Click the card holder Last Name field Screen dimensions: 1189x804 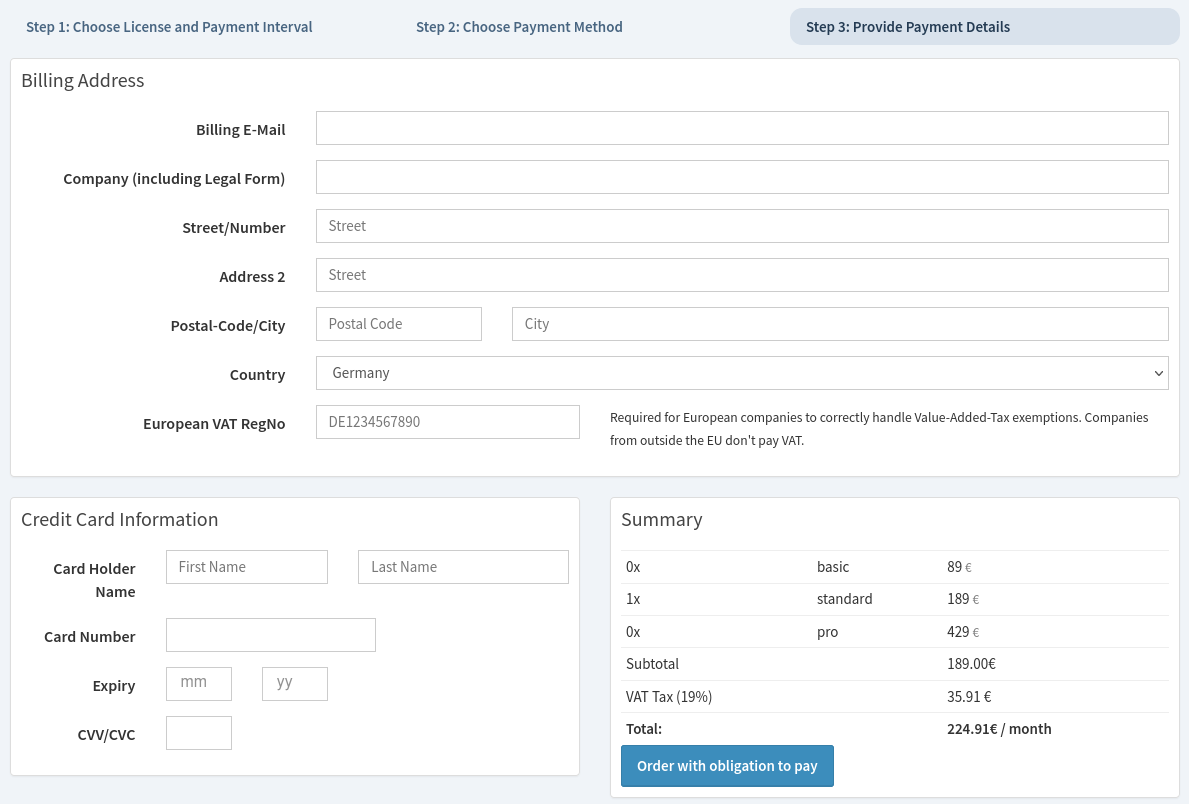point(463,567)
